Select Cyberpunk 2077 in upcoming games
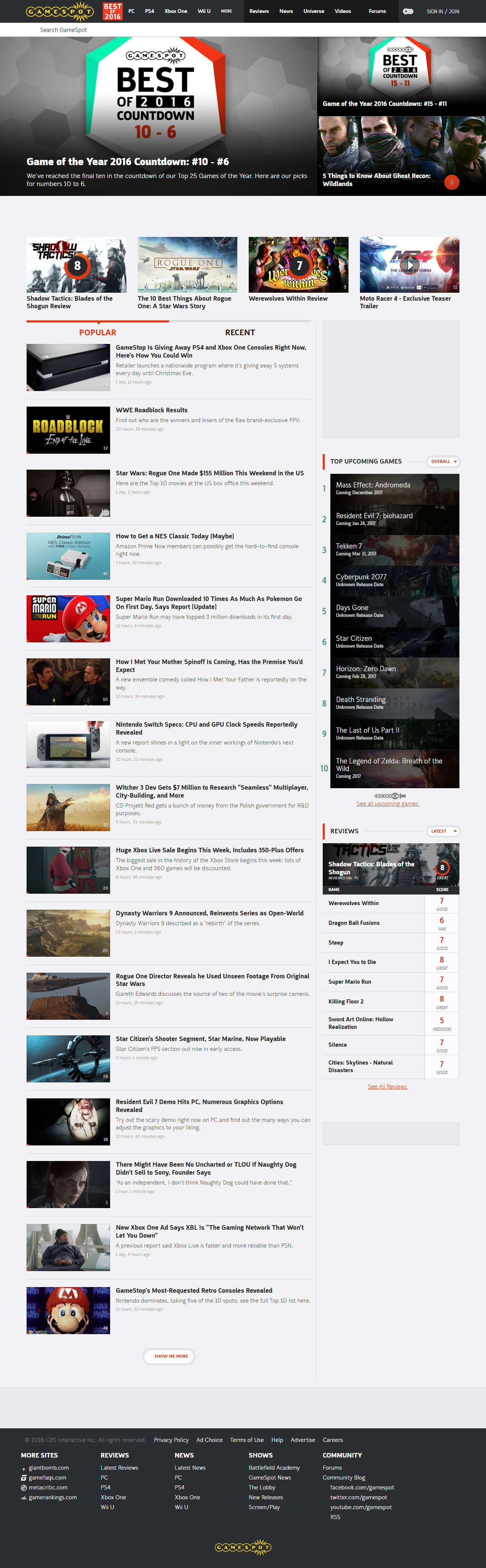 (x=394, y=580)
